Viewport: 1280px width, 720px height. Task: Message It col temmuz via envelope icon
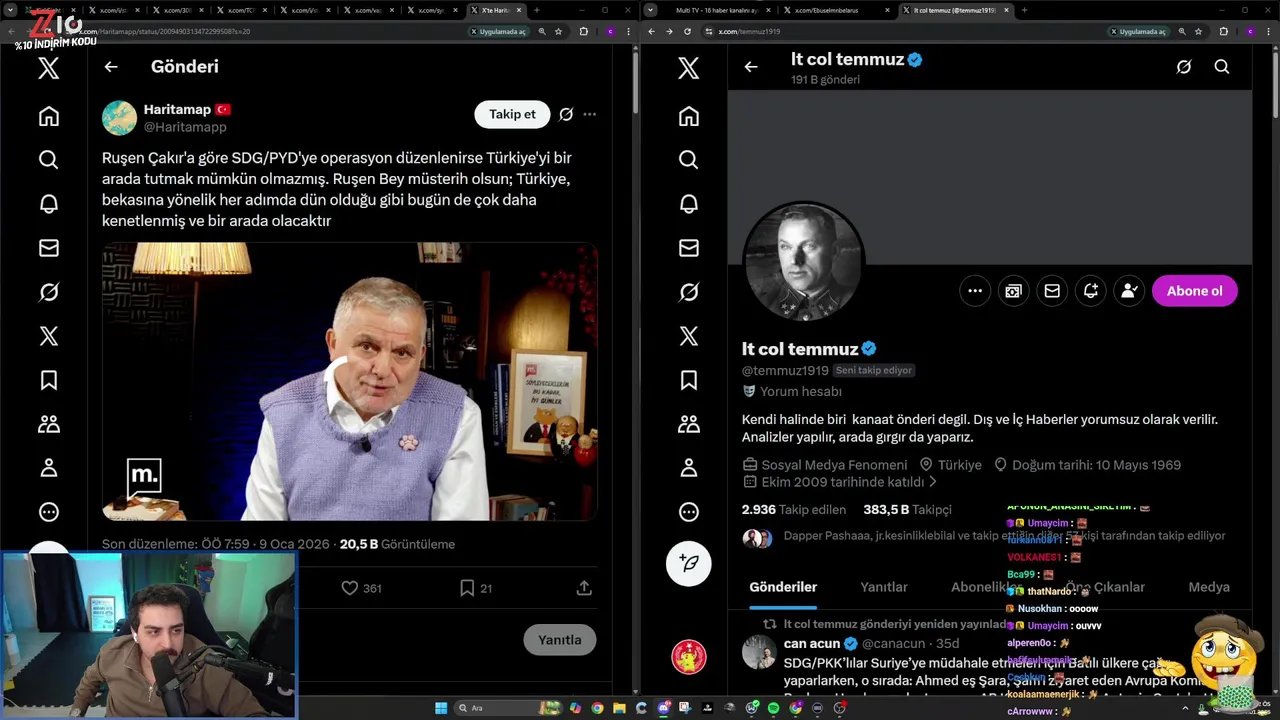[x=1052, y=291]
